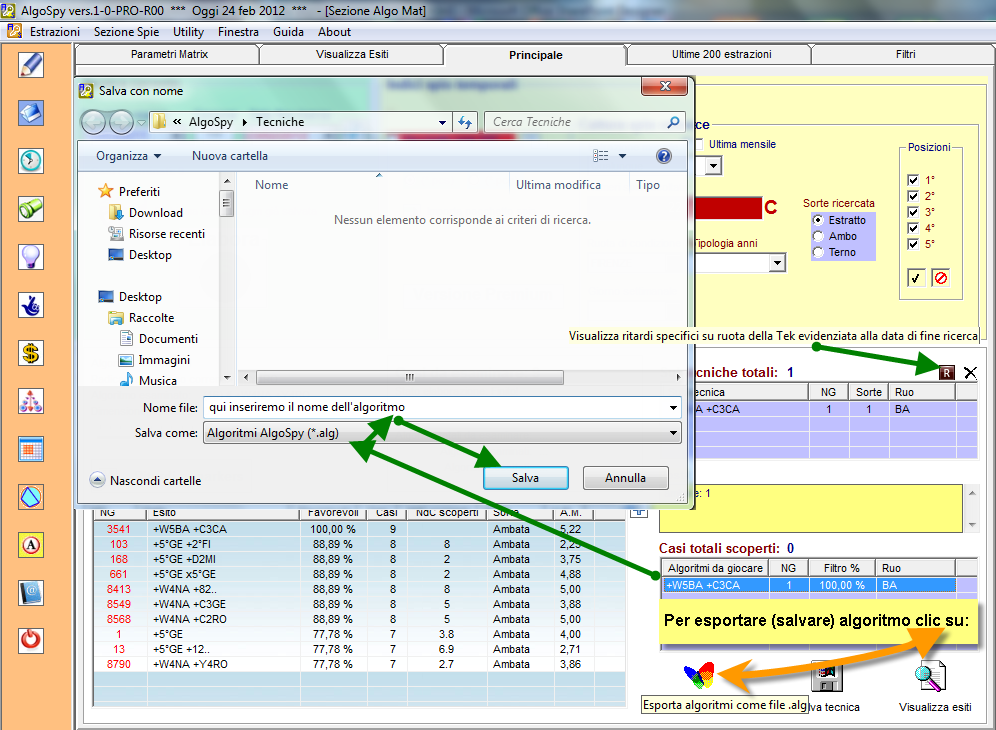Click the folder tree vertical scrollbar
Screen dimensions: 996x730
click(226, 204)
